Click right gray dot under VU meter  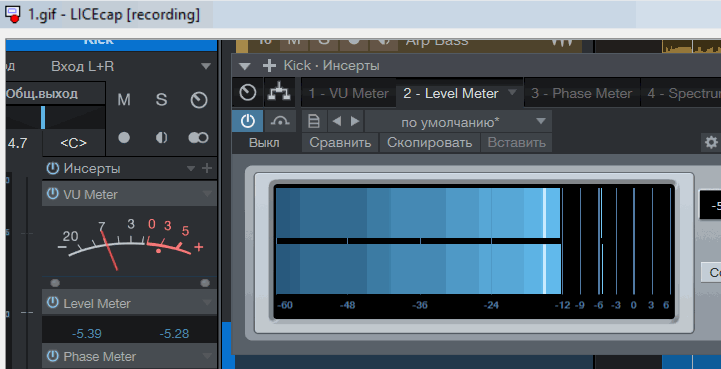(x=205, y=283)
